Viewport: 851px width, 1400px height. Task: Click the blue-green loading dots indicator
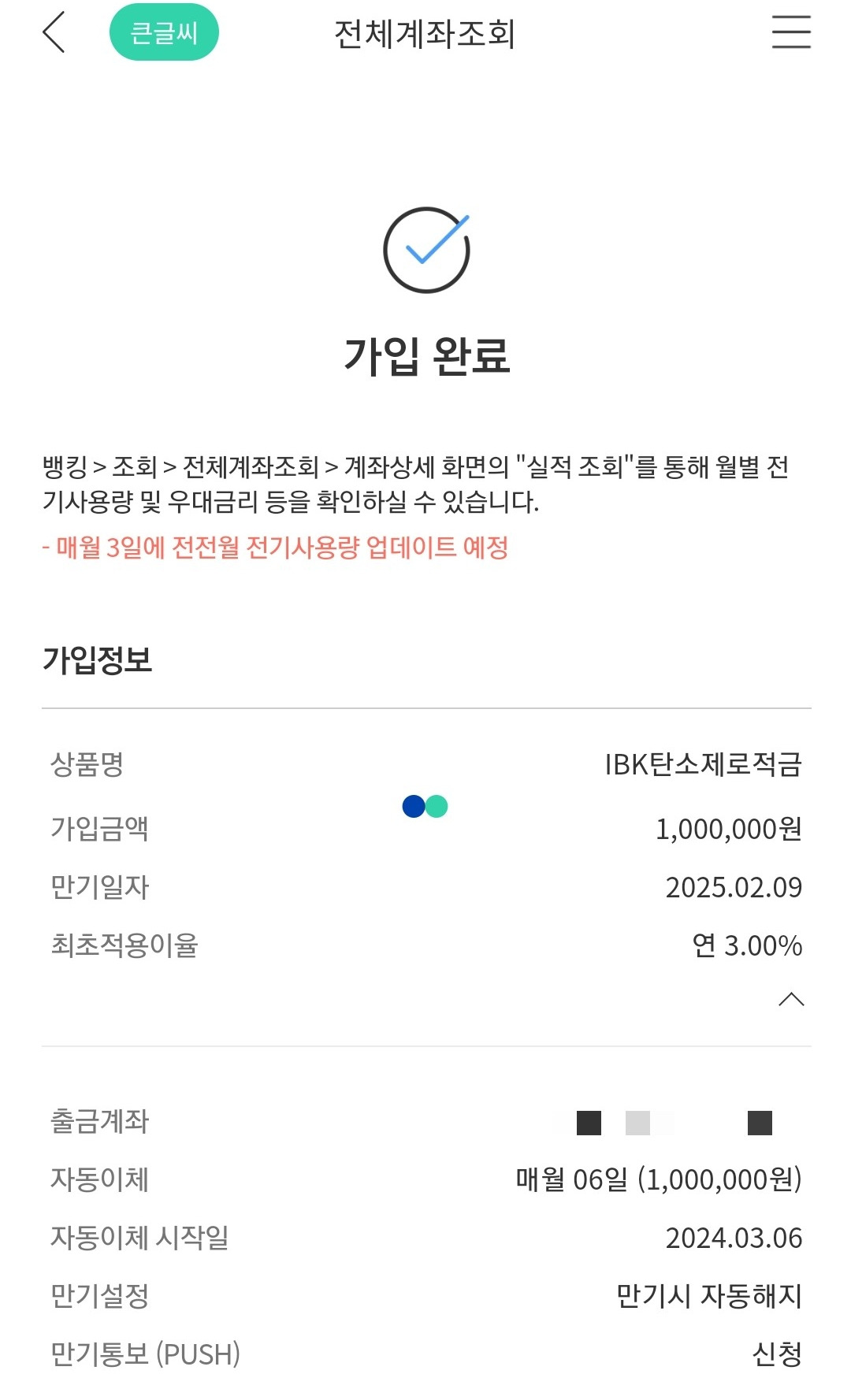point(425,806)
